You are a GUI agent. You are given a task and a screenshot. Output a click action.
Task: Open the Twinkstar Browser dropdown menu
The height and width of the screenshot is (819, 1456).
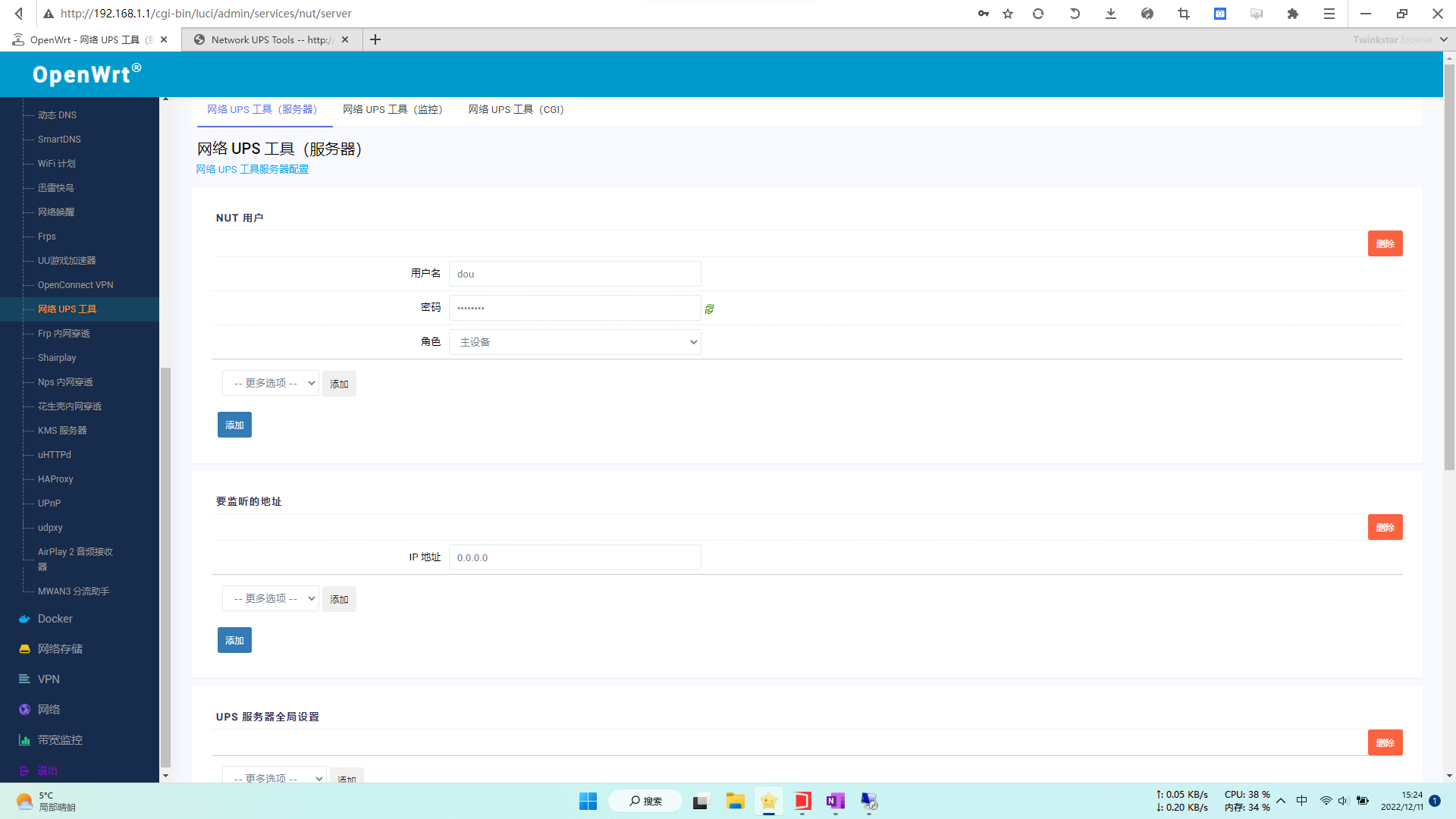pos(1399,39)
